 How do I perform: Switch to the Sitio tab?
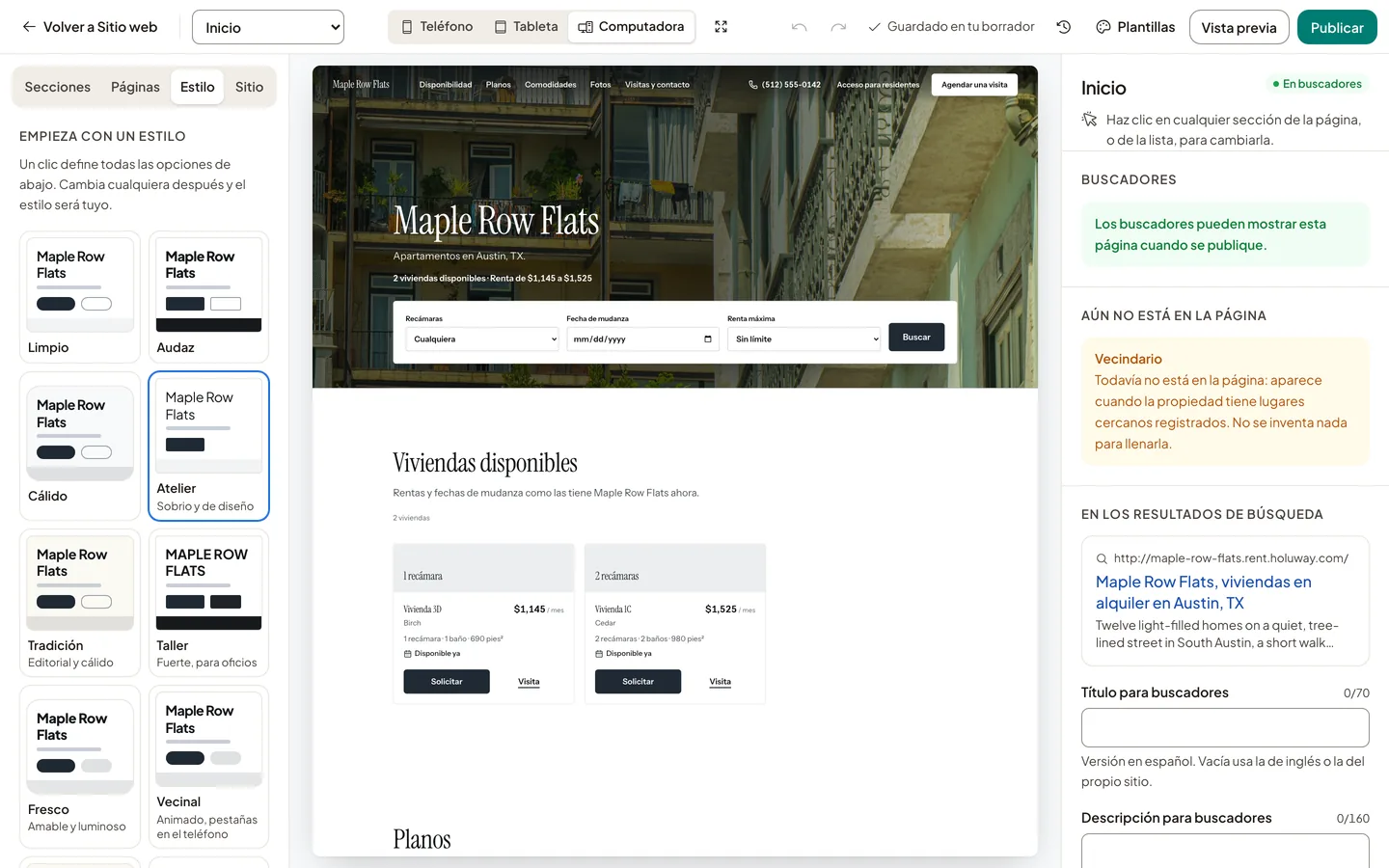[249, 87]
